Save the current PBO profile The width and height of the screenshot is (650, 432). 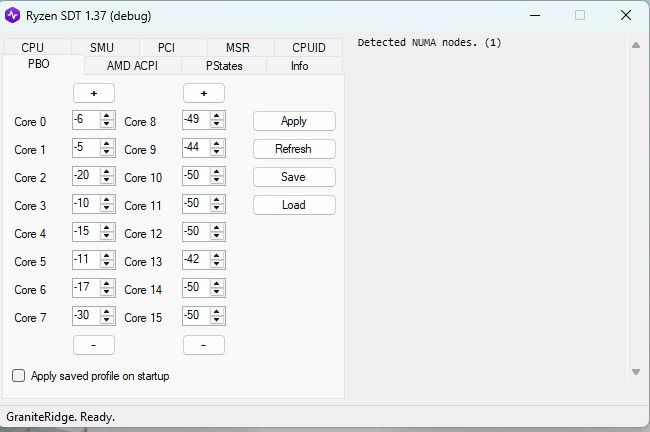(x=294, y=177)
